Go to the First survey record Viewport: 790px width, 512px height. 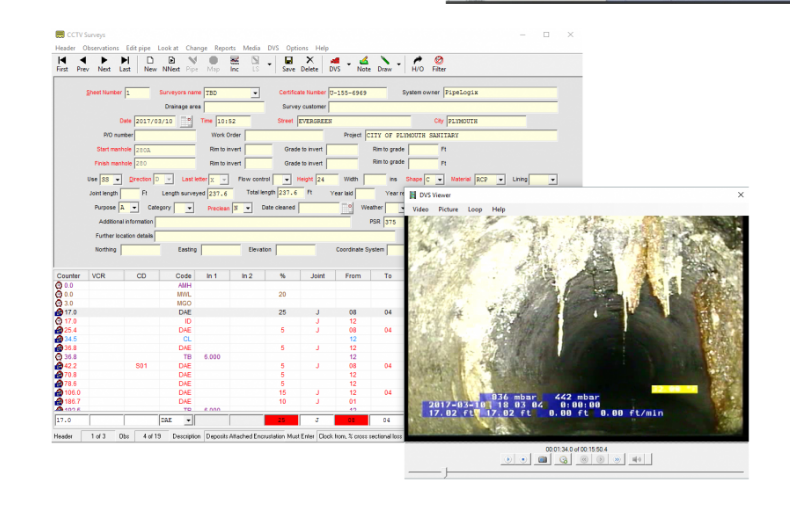[62, 64]
